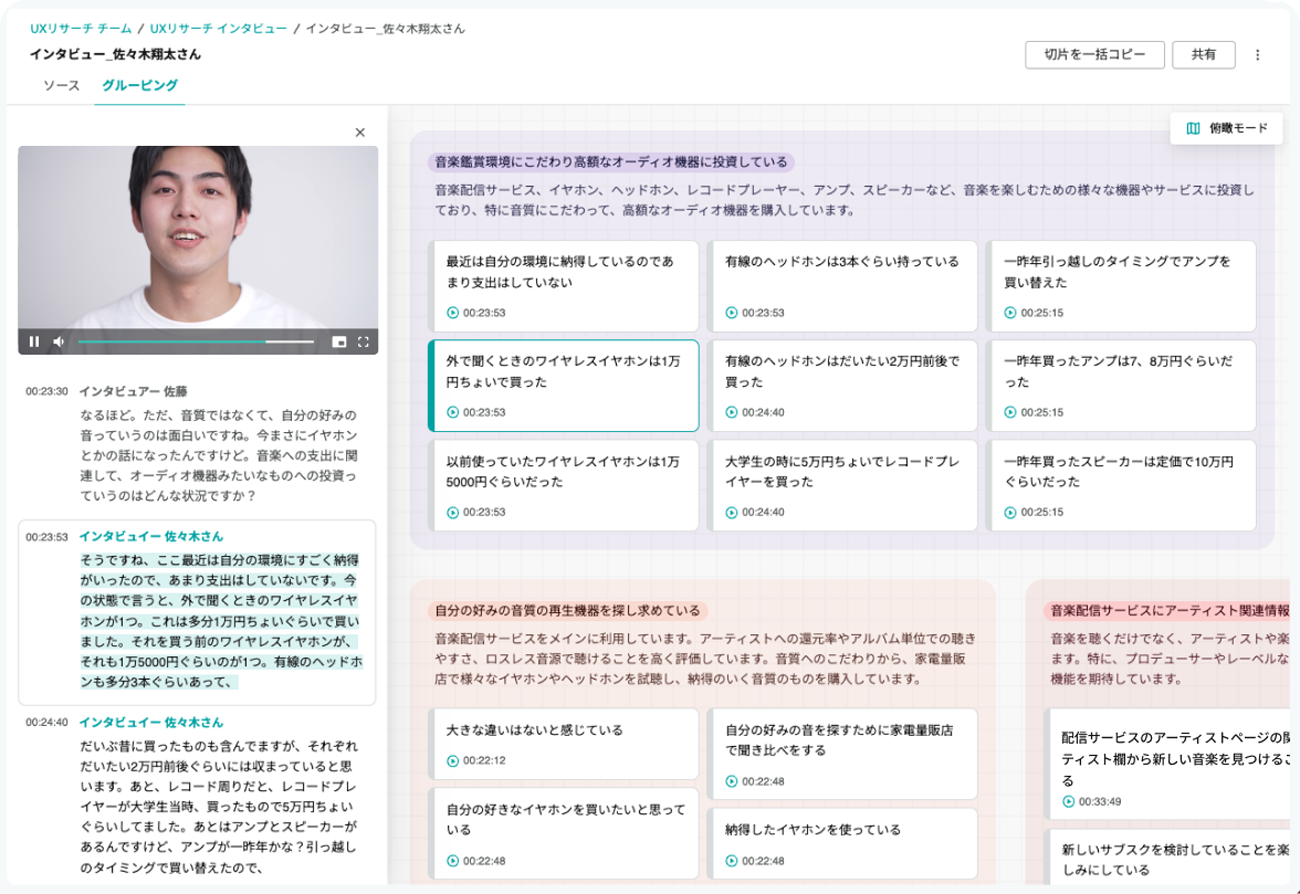The width and height of the screenshot is (1300, 894).
Task: Play the clip 一昨年買ったスピーカーは定価で10万円ぐらいだった
Action: (x=1009, y=512)
